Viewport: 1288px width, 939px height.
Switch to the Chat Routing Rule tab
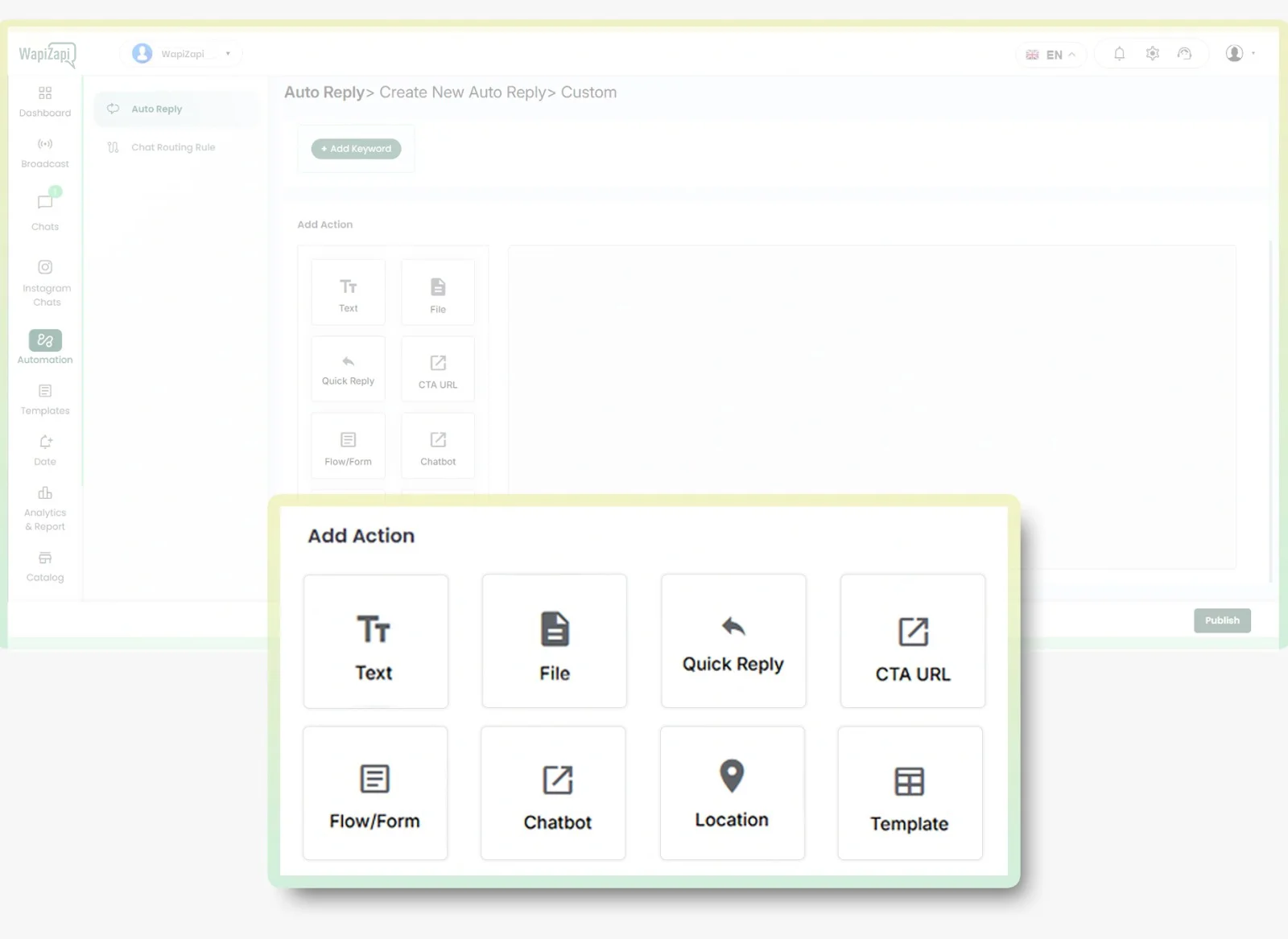click(x=173, y=146)
